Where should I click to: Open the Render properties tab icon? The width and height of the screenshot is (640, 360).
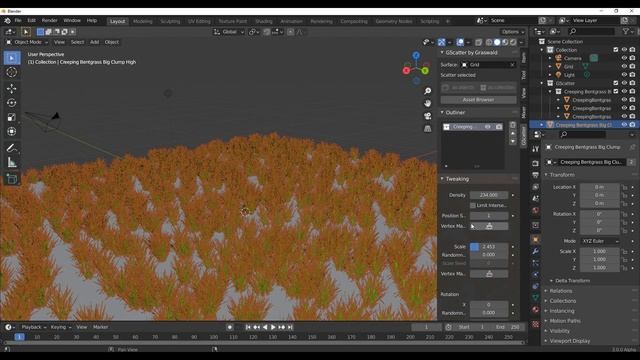(x=536, y=163)
